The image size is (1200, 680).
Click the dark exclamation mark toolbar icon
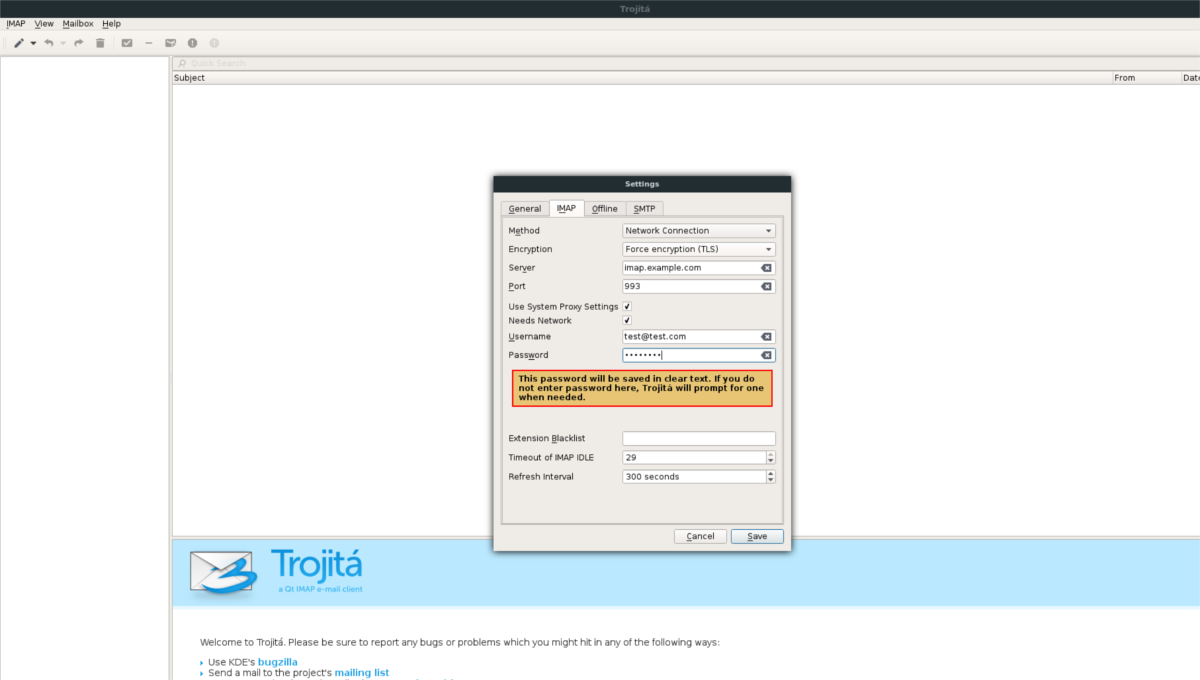[x=192, y=43]
